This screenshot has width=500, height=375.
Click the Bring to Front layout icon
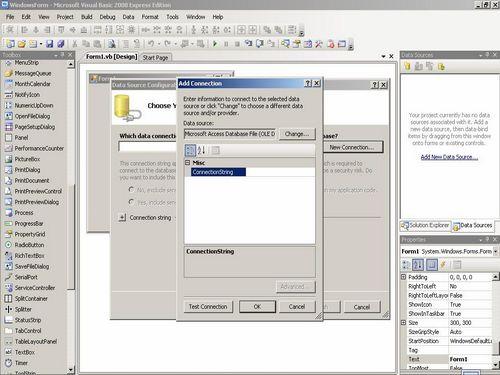coord(267,30)
